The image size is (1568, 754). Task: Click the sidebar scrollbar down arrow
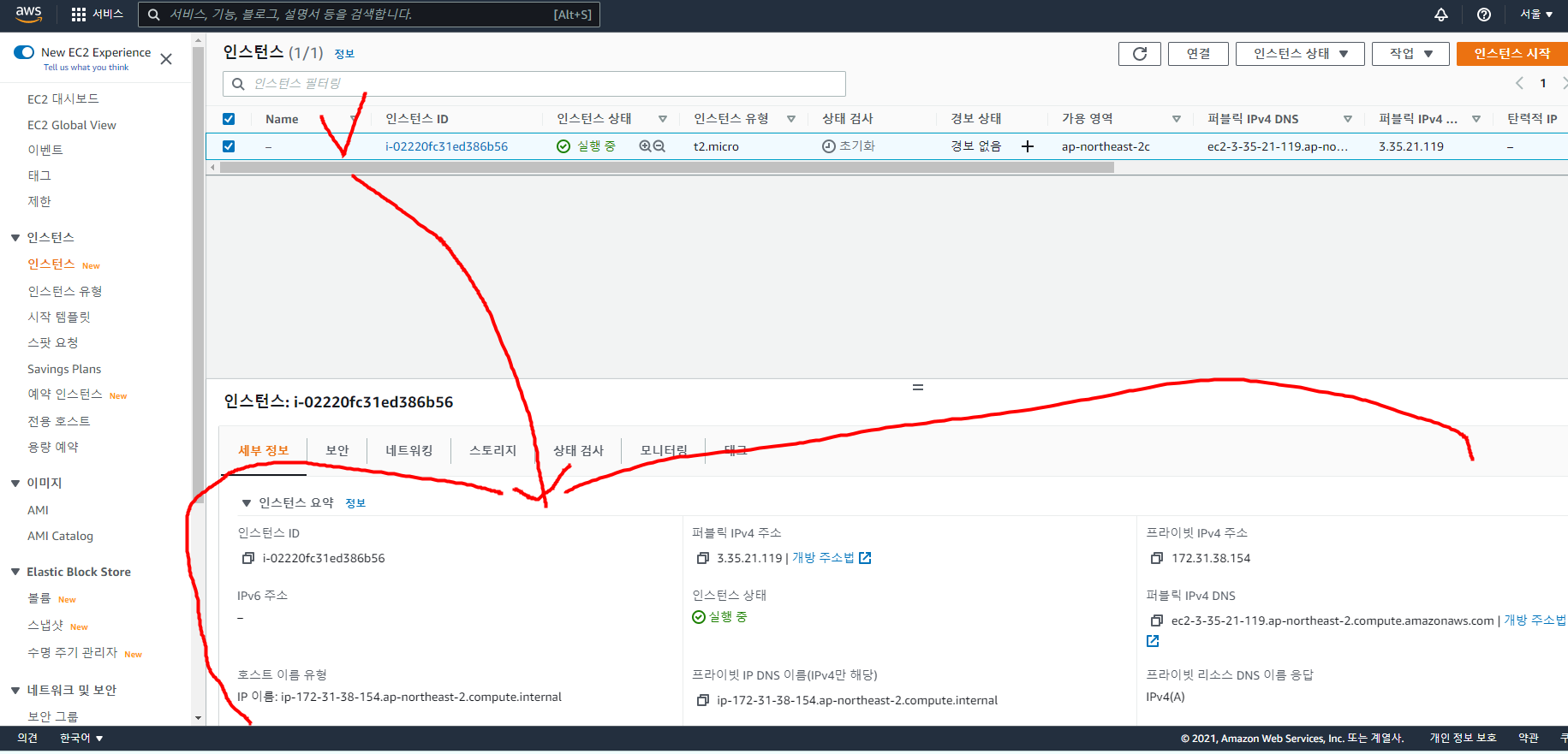pyautogui.click(x=198, y=719)
